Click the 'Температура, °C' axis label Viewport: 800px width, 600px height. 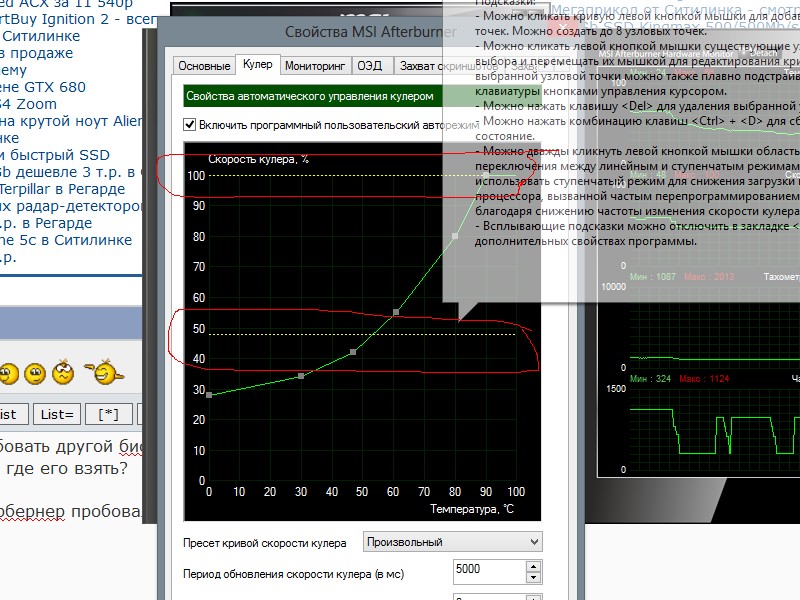(x=472, y=509)
